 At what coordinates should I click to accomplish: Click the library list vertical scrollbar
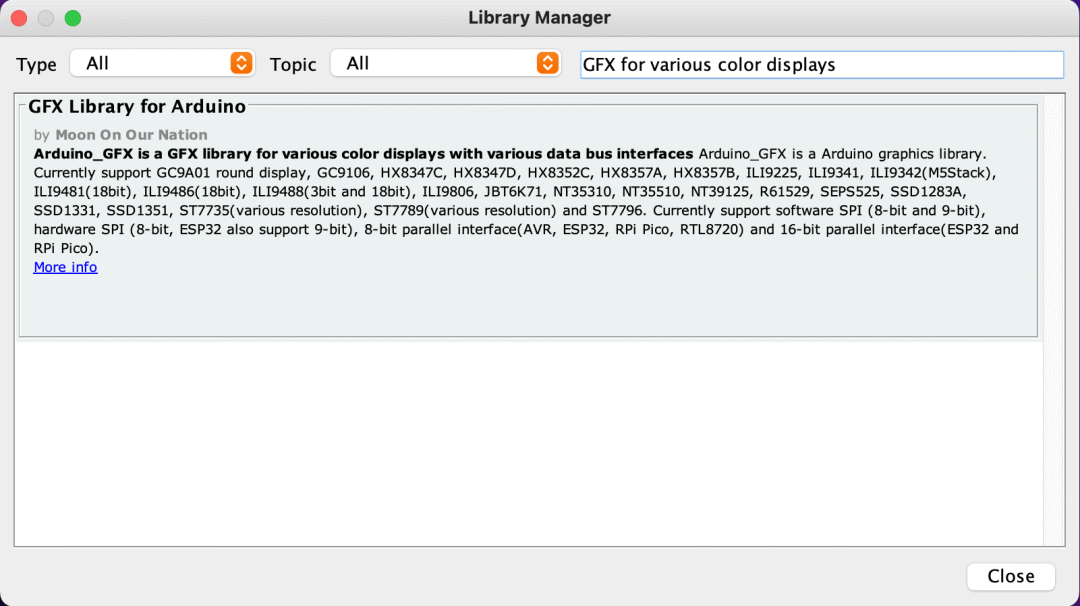[x=1054, y=320]
